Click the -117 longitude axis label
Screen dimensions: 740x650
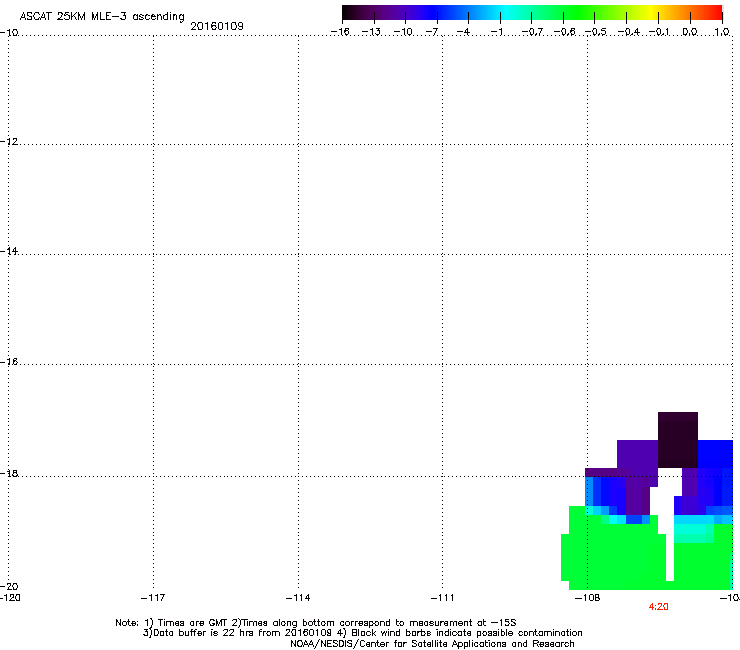[153, 598]
